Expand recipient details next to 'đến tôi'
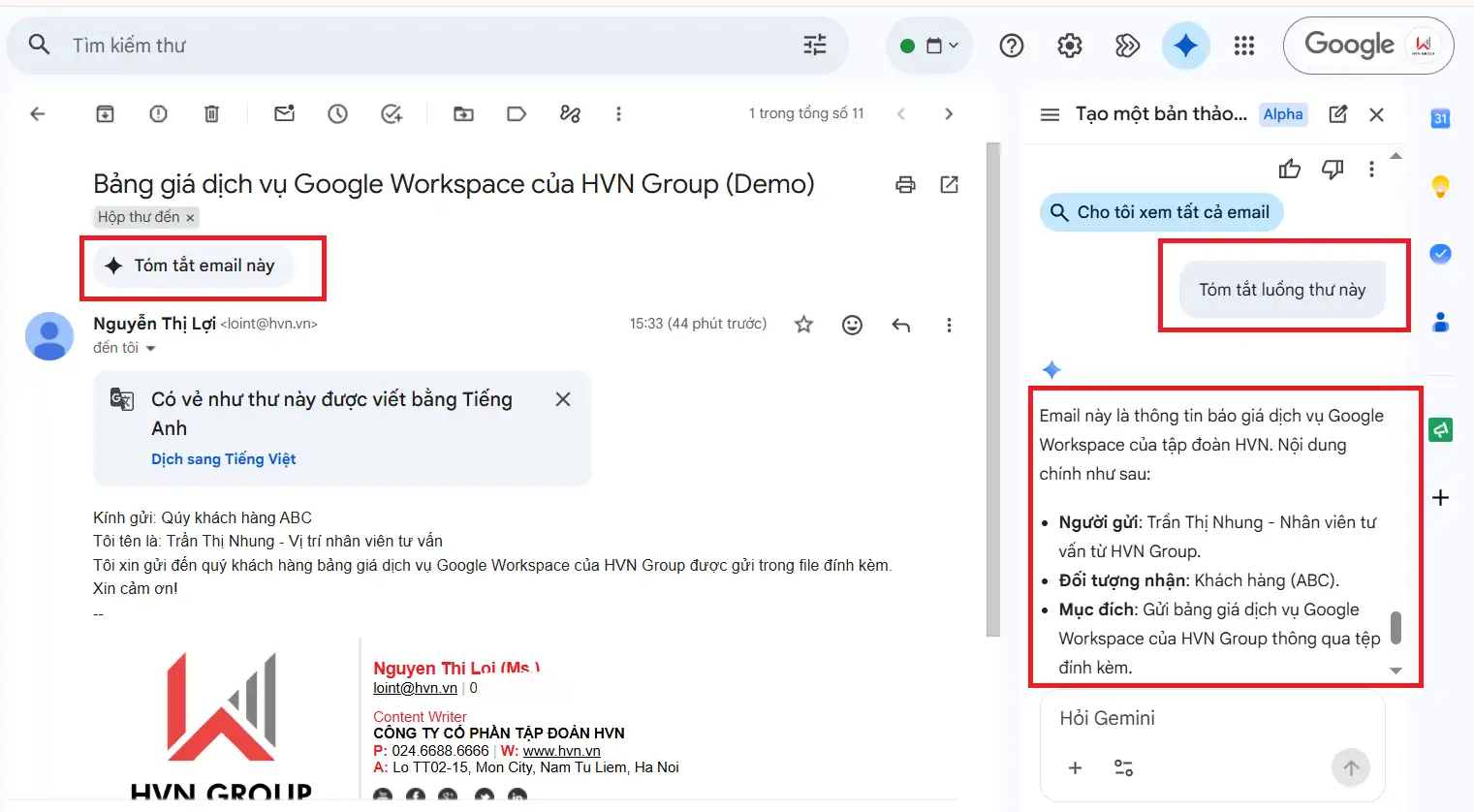This screenshot has width=1474, height=812. pos(150,349)
